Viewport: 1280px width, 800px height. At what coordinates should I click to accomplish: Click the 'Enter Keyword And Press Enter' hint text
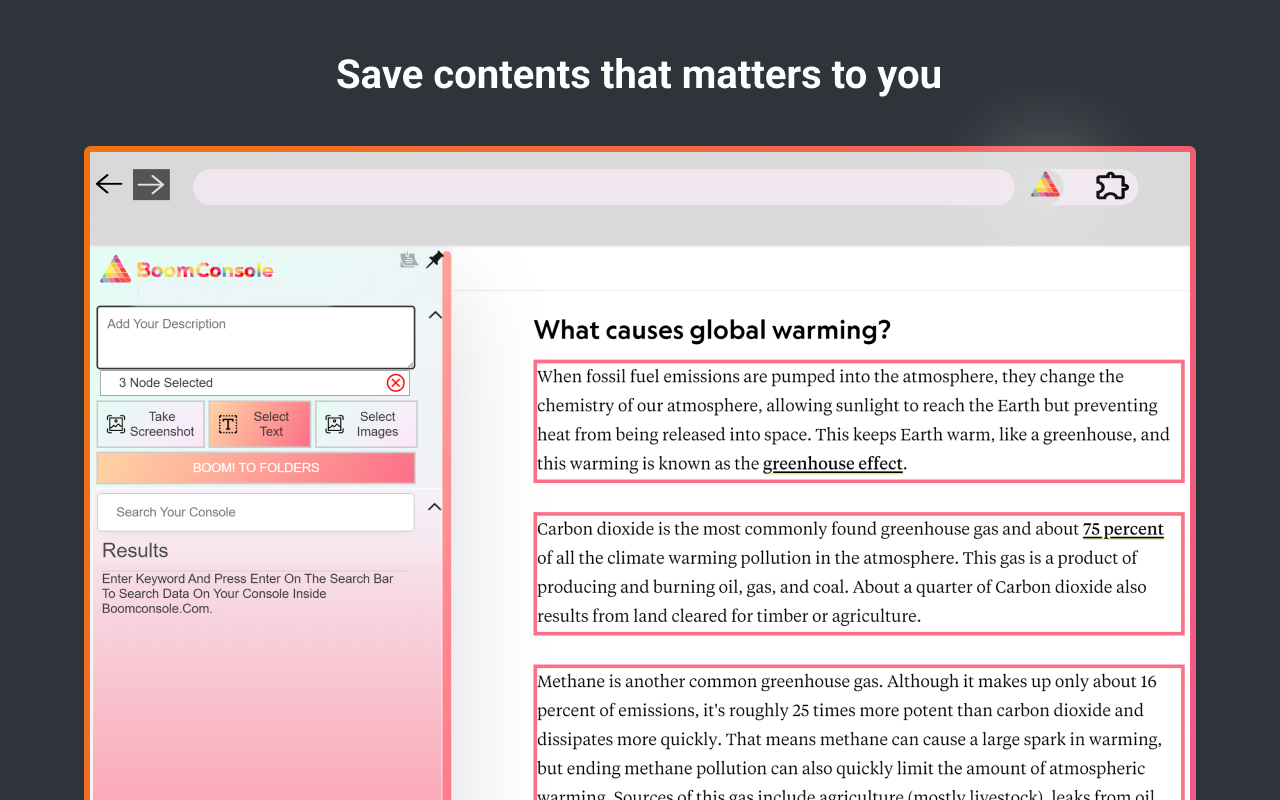248,593
